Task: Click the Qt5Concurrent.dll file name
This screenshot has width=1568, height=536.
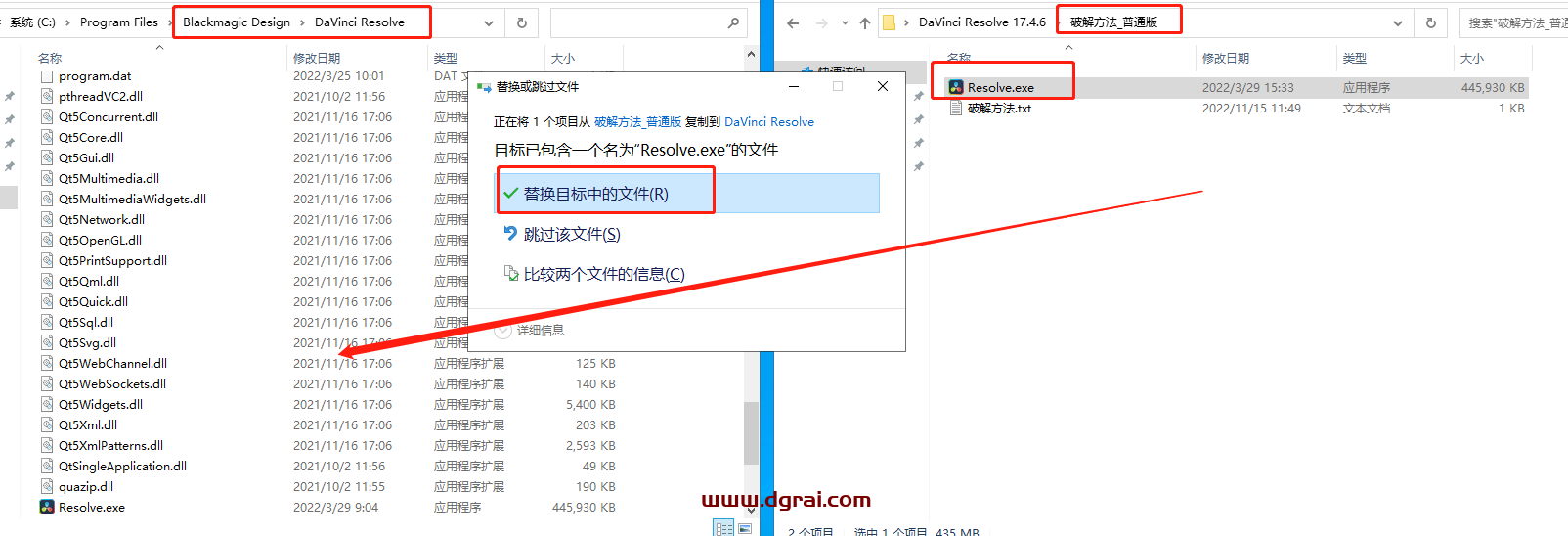Action: pos(109,116)
